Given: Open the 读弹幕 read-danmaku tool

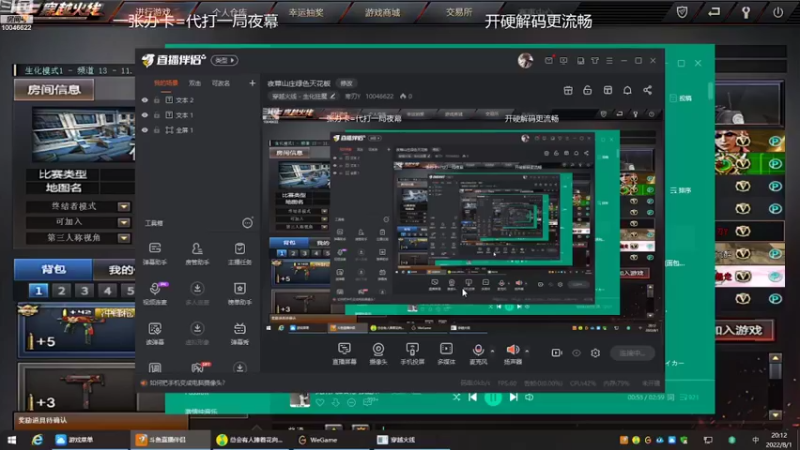Looking at the screenshot, I should pos(155,334).
